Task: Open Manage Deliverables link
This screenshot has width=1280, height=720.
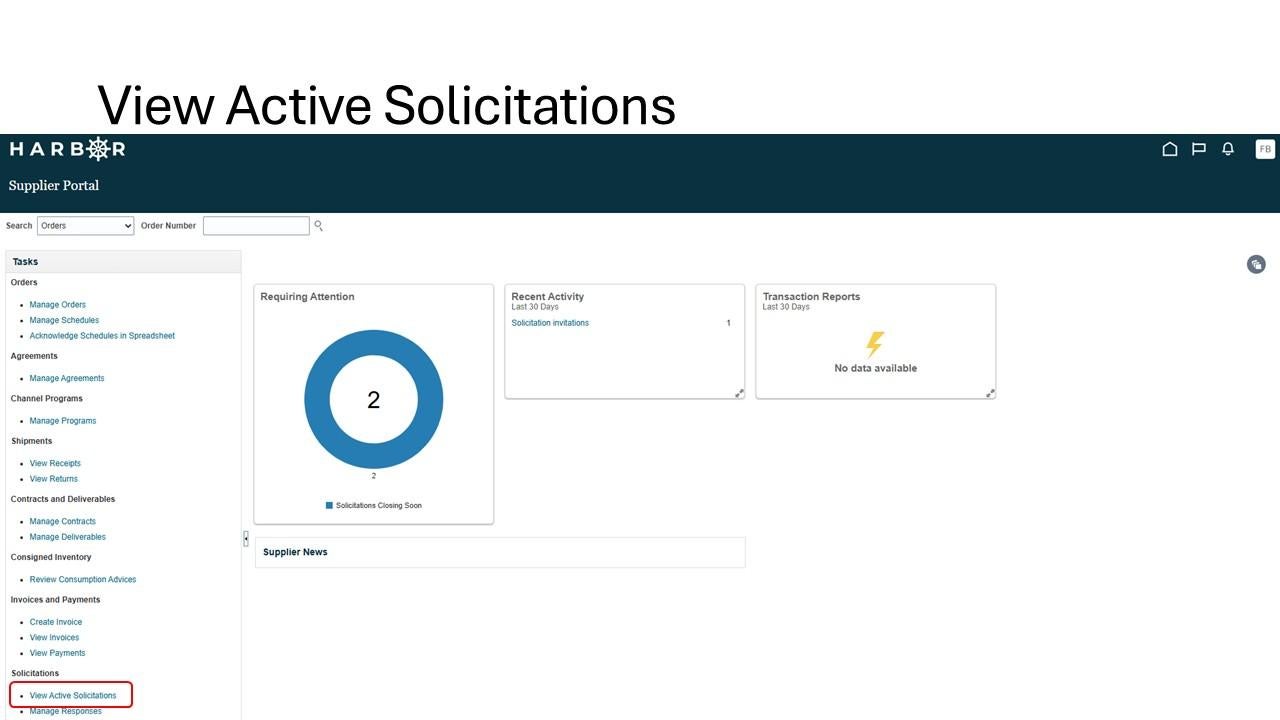Action: click(67, 537)
